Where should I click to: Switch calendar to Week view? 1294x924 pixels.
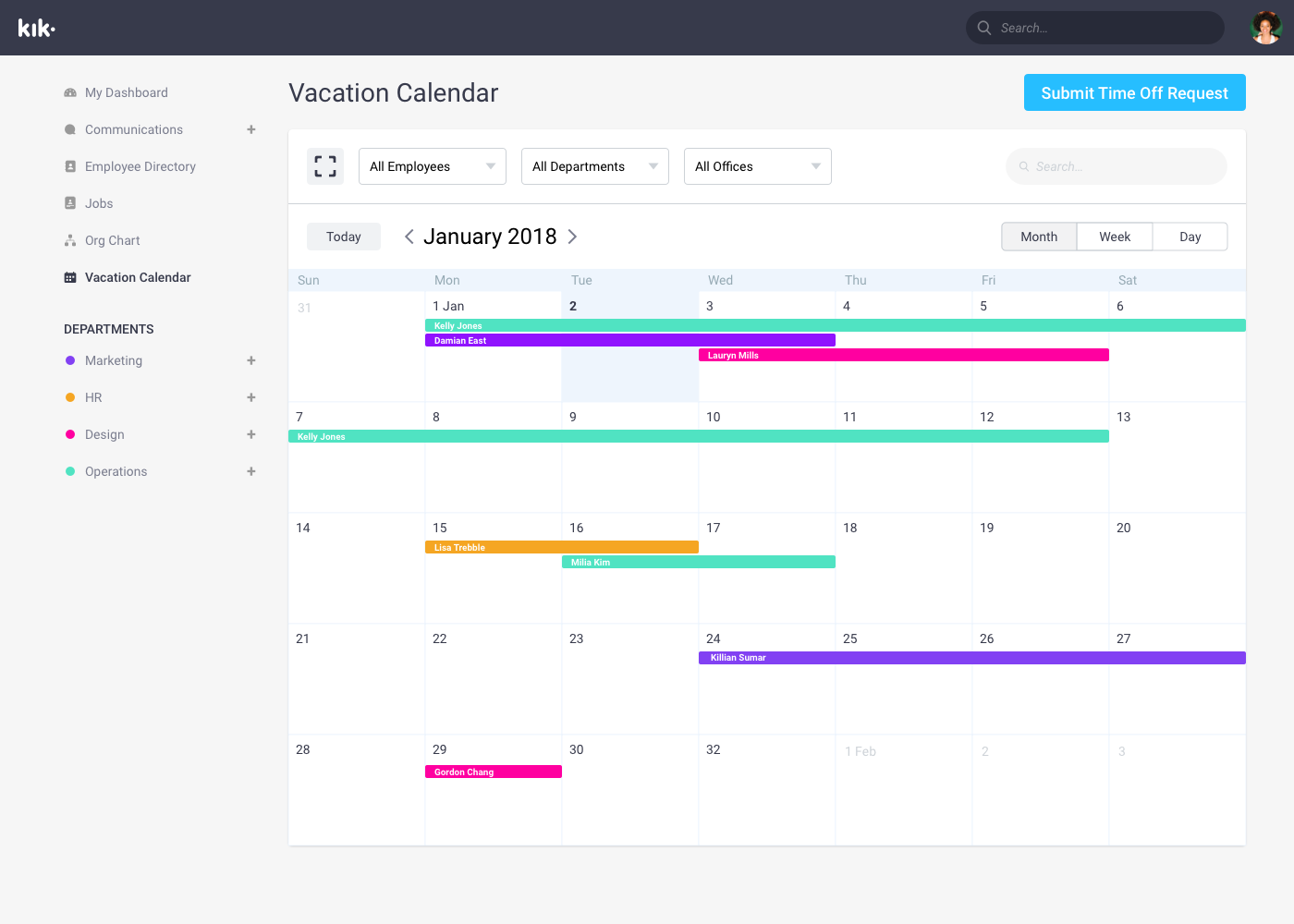click(1115, 237)
